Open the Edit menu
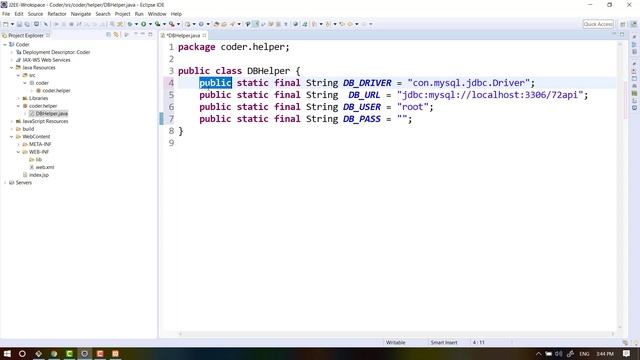640x360 pixels. coord(19,14)
